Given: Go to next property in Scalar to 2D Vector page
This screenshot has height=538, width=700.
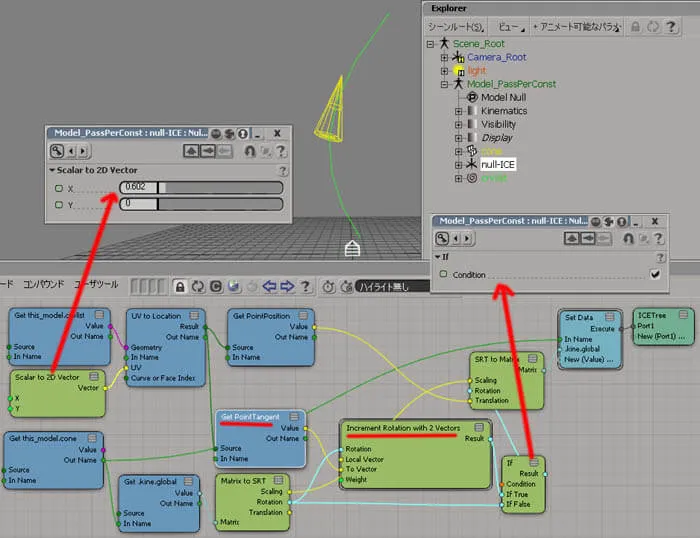Looking at the screenshot, I should click(x=83, y=151).
